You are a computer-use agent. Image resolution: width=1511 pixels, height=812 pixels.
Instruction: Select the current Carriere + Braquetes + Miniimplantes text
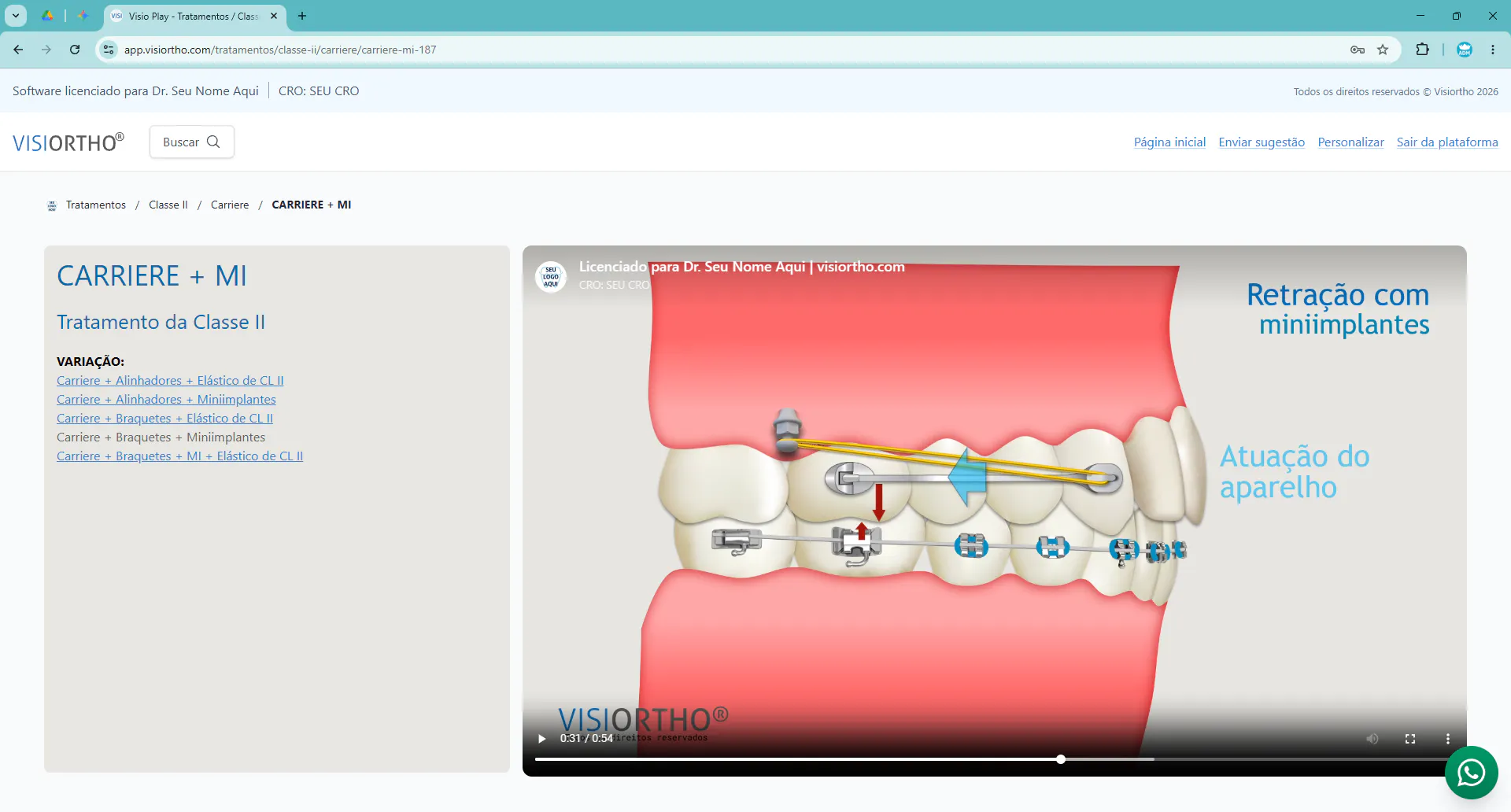[x=161, y=437]
